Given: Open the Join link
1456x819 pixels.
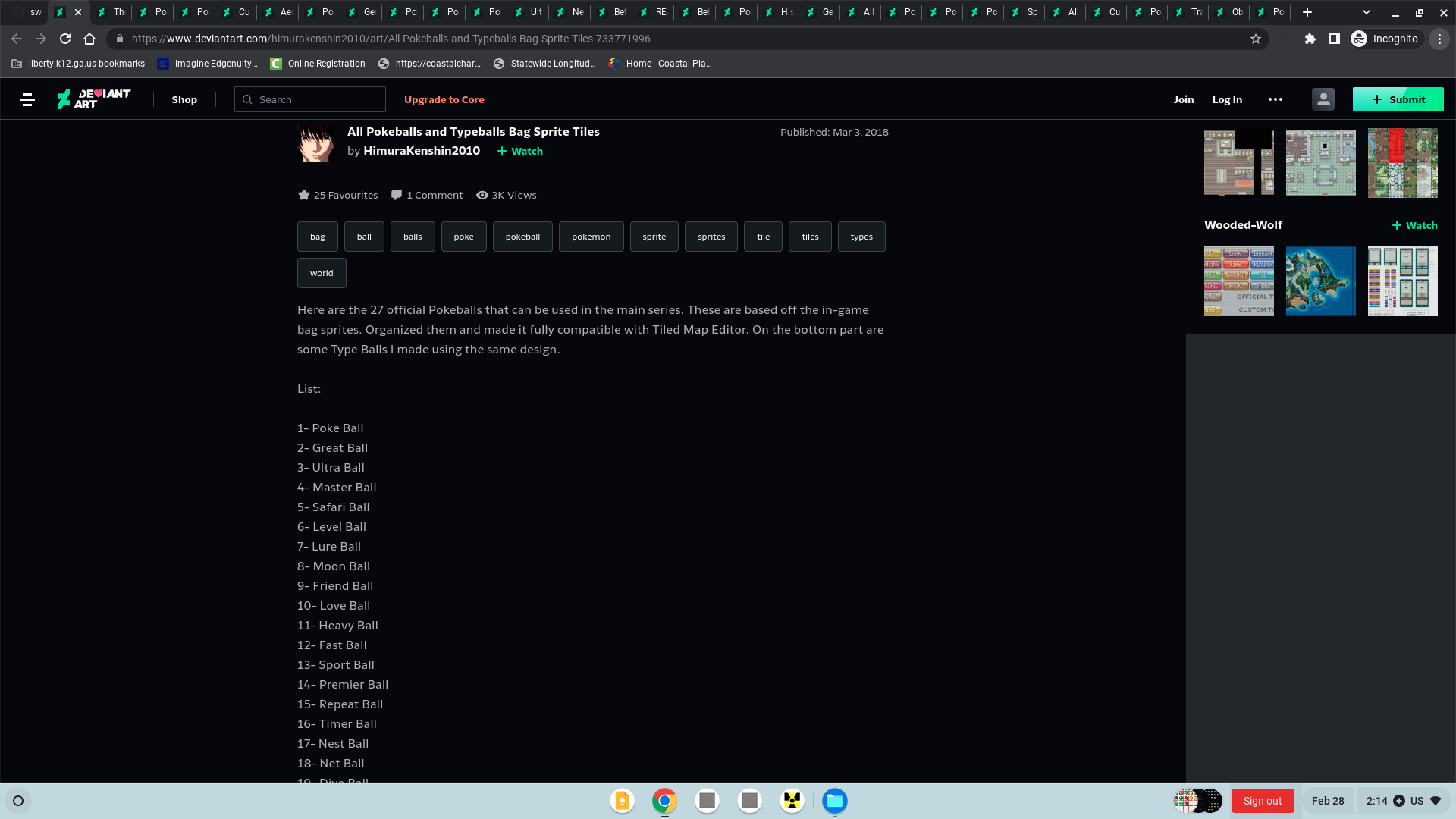Looking at the screenshot, I should click(x=1183, y=99).
